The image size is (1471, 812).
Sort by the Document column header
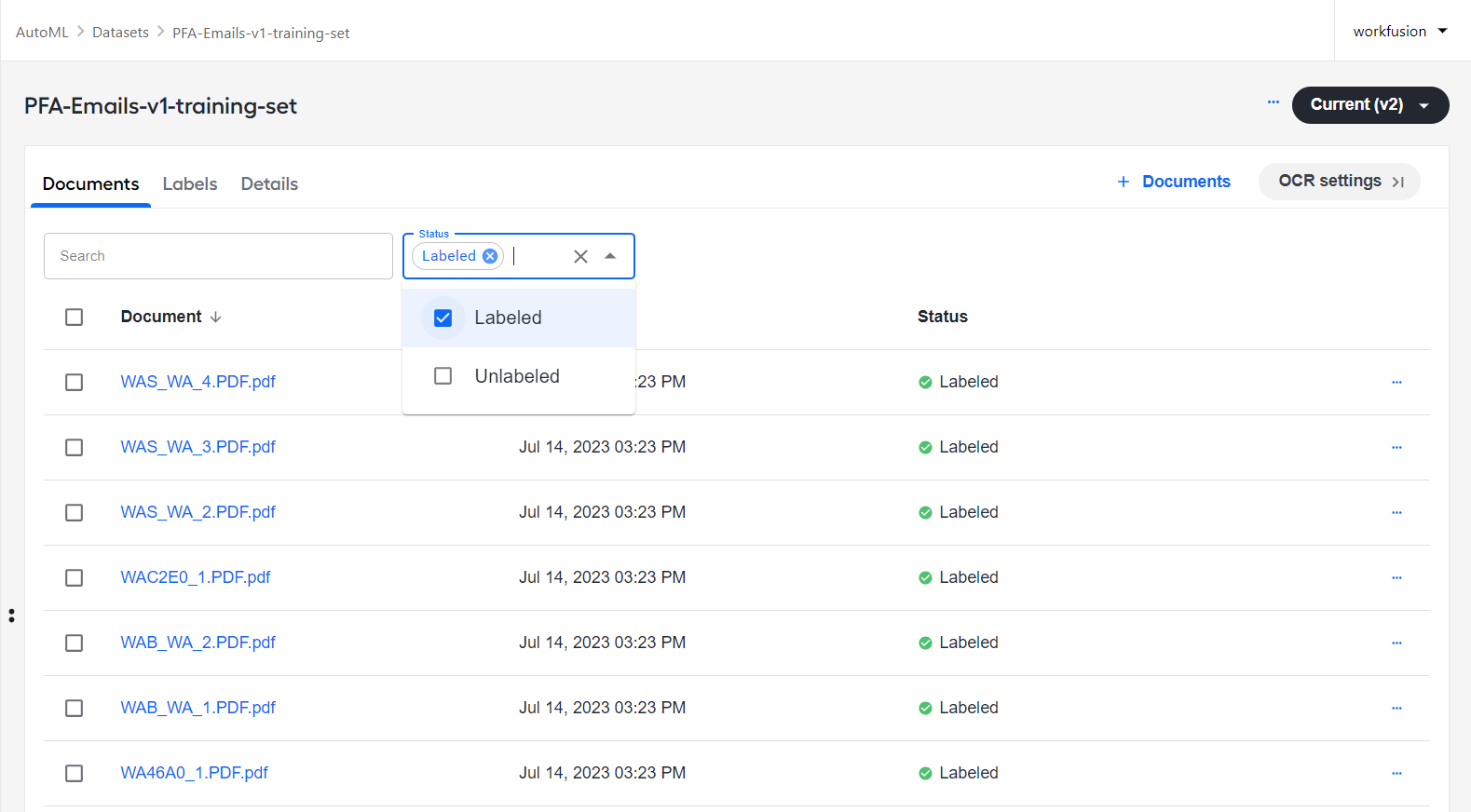(x=161, y=317)
